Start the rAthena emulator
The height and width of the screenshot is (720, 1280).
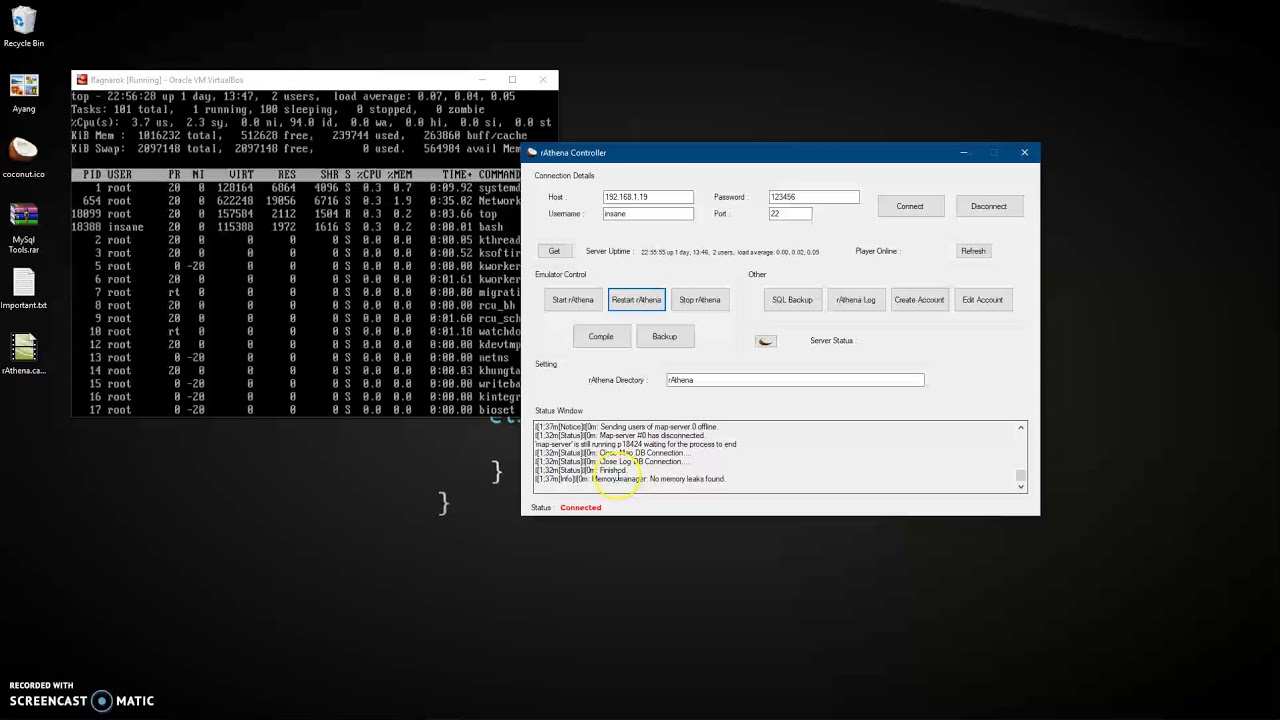573,300
